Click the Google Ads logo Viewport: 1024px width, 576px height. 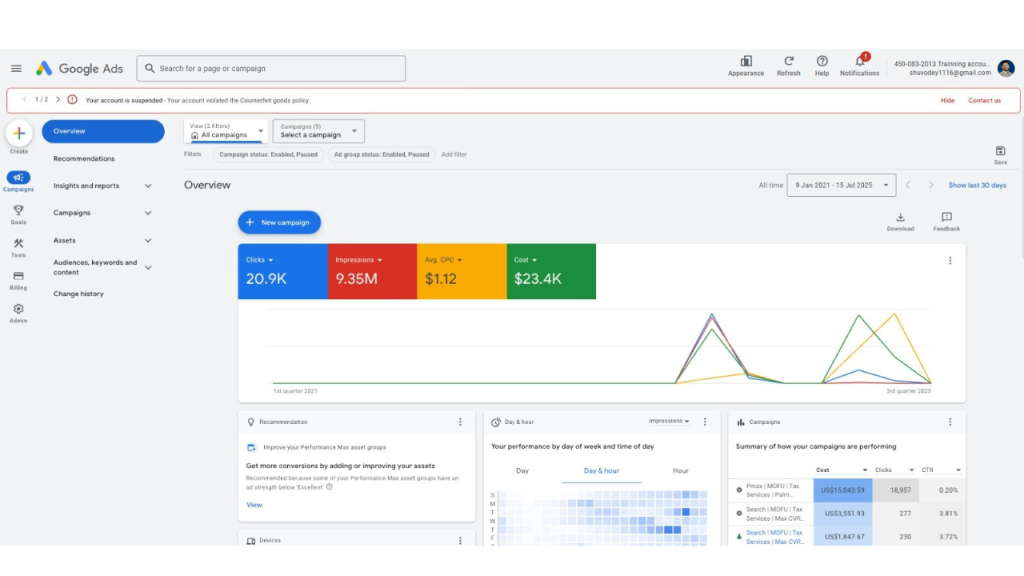(x=79, y=69)
